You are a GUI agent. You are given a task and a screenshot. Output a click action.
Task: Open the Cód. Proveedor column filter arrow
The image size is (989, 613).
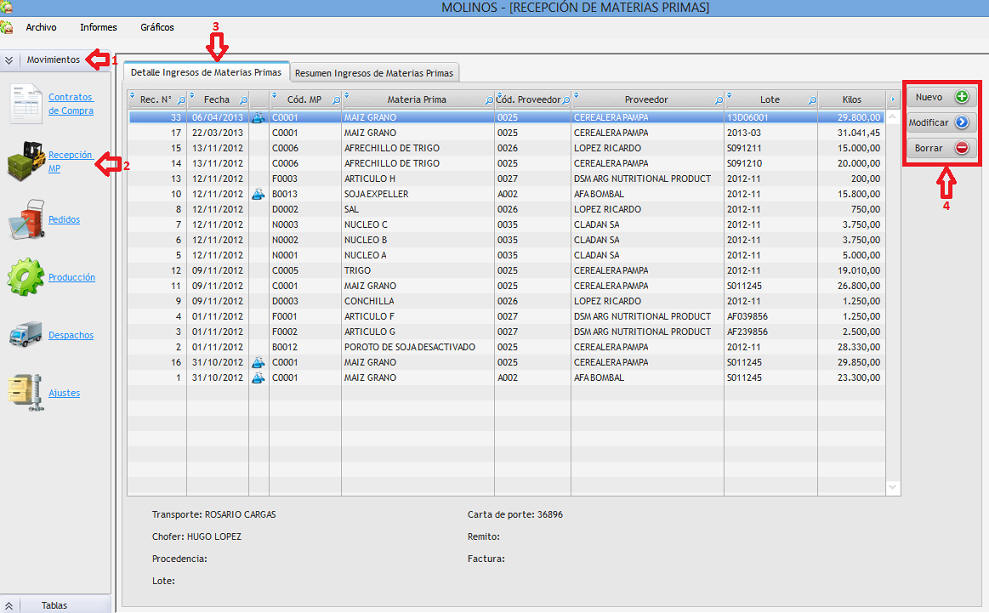click(x=499, y=95)
